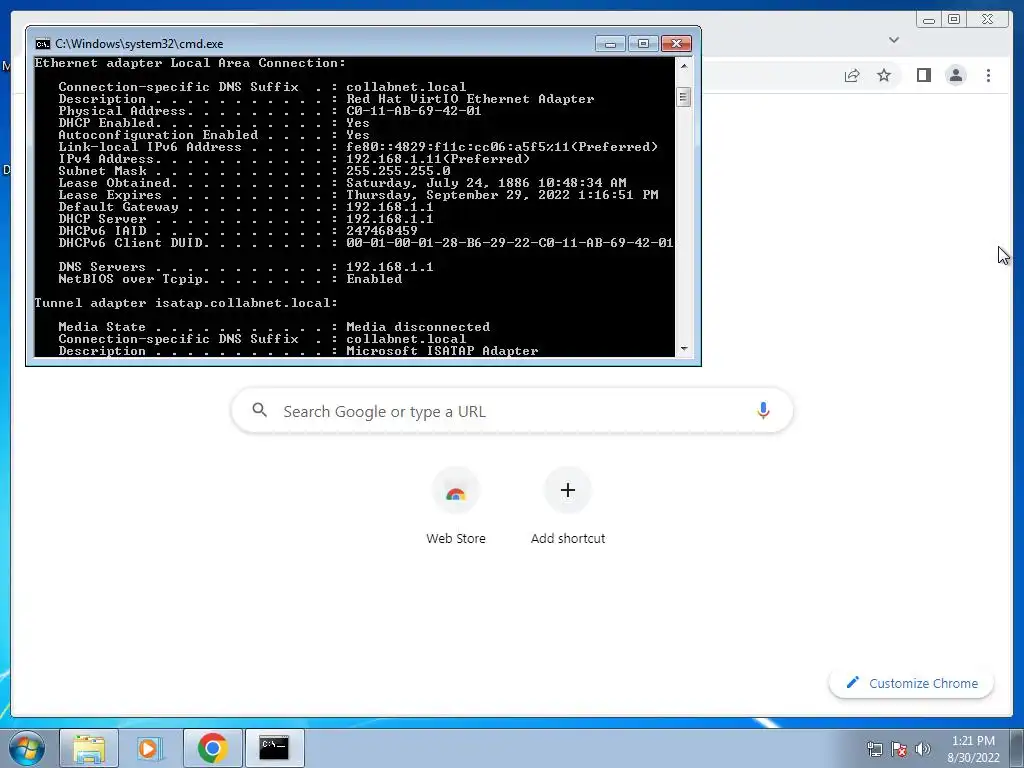The width and height of the screenshot is (1024, 768).
Task: Click 'Red Hat VirtIO Ethernet Adapter' text
Action: coord(470,99)
